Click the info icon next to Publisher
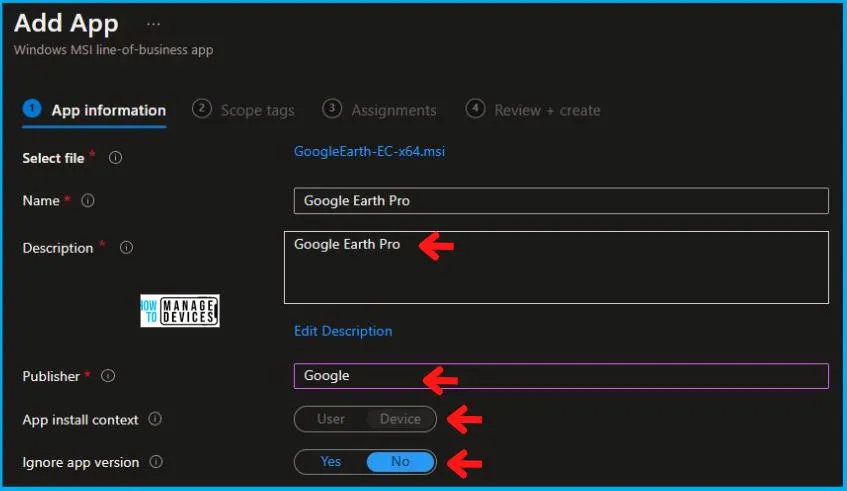The width and height of the screenshot is (847, 491). [108, 375]
